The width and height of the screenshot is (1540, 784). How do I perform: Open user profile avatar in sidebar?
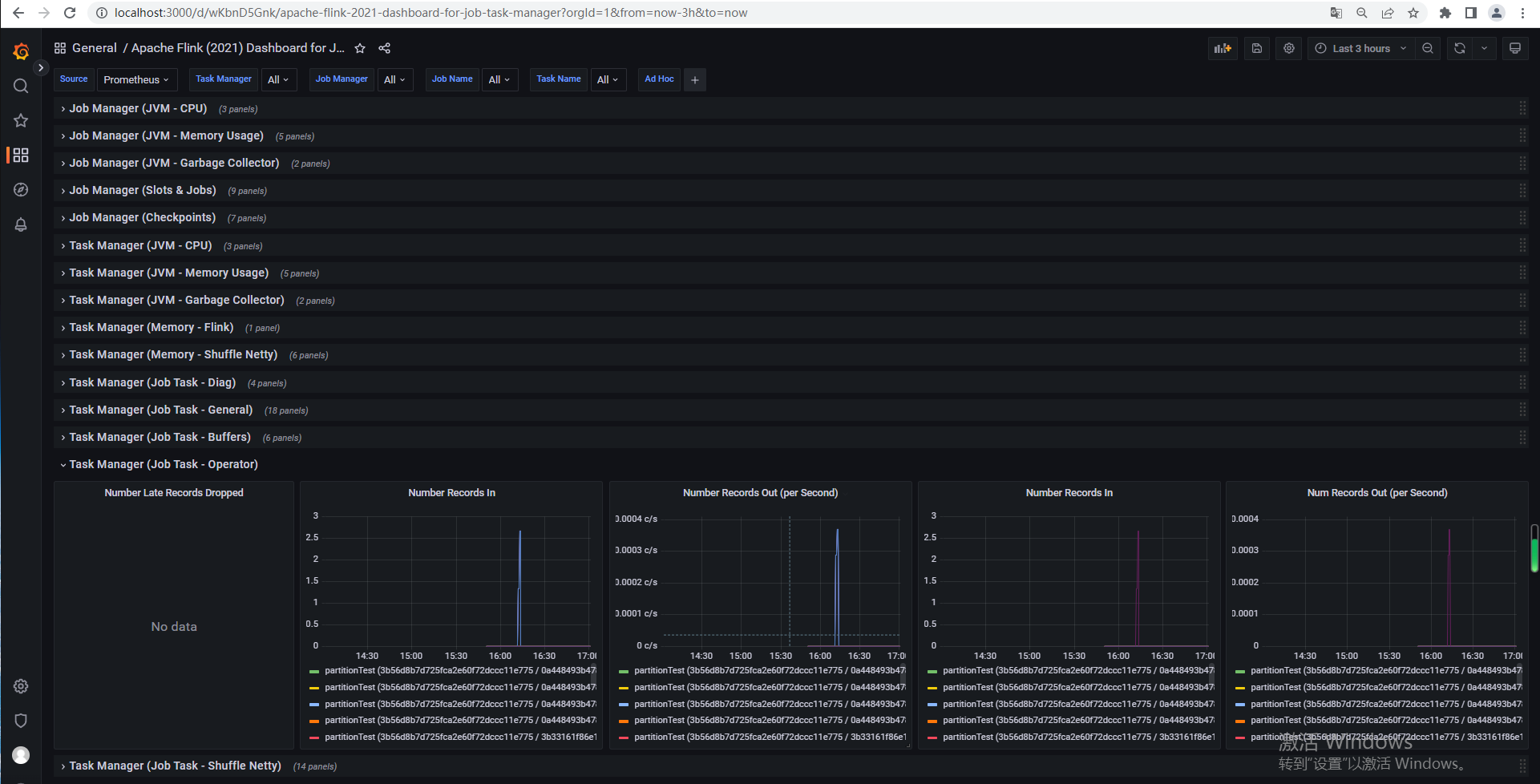coord(21,755)
